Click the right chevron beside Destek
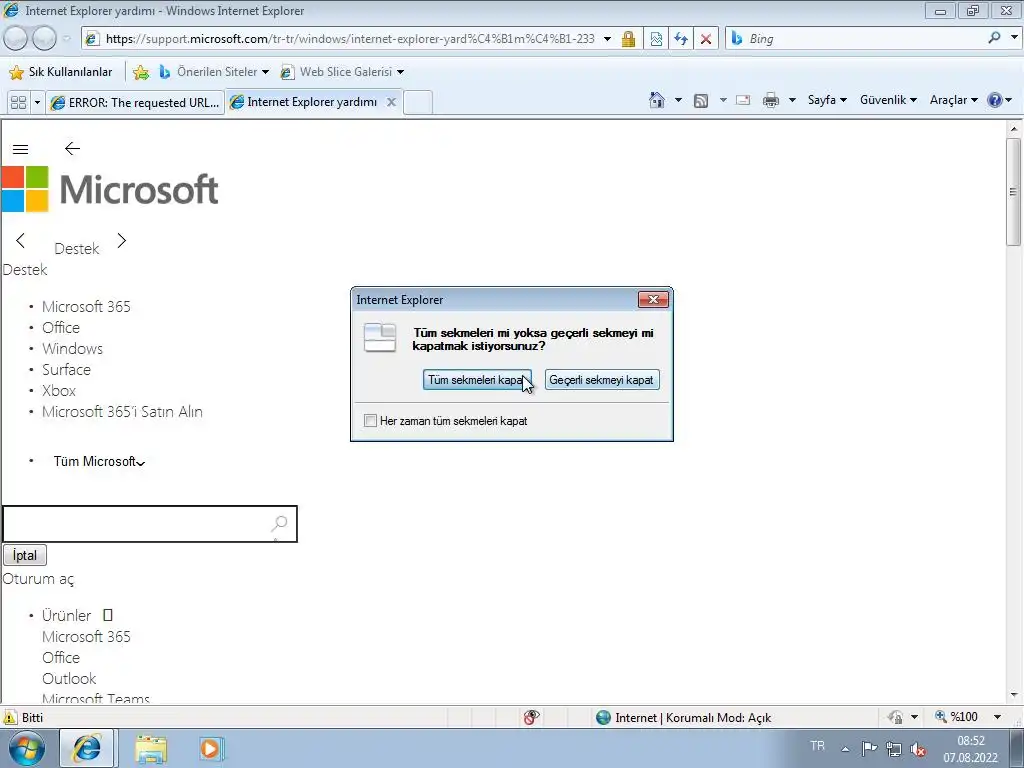The image size is (1024, 768). [121, 241]
